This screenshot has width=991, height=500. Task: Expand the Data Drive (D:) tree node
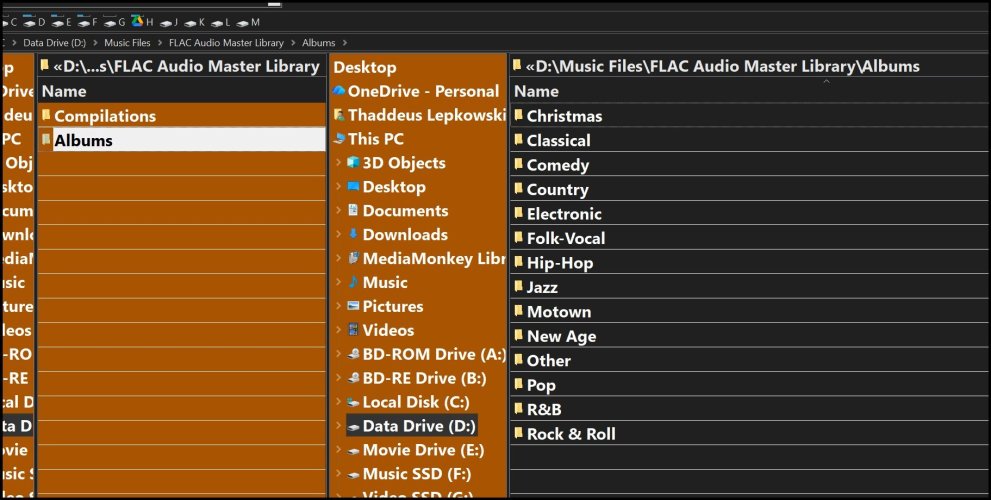(x=339, y=426)
